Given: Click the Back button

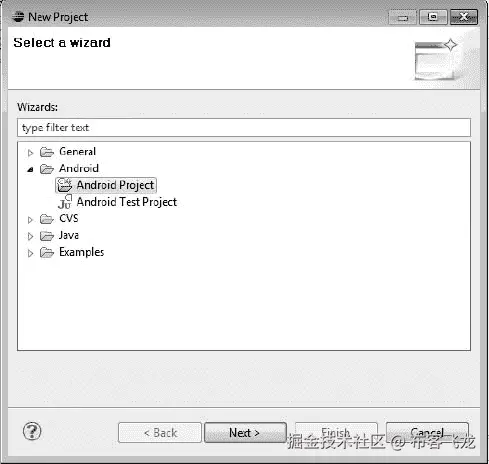Looking at the screenshot, I should 160,433.
